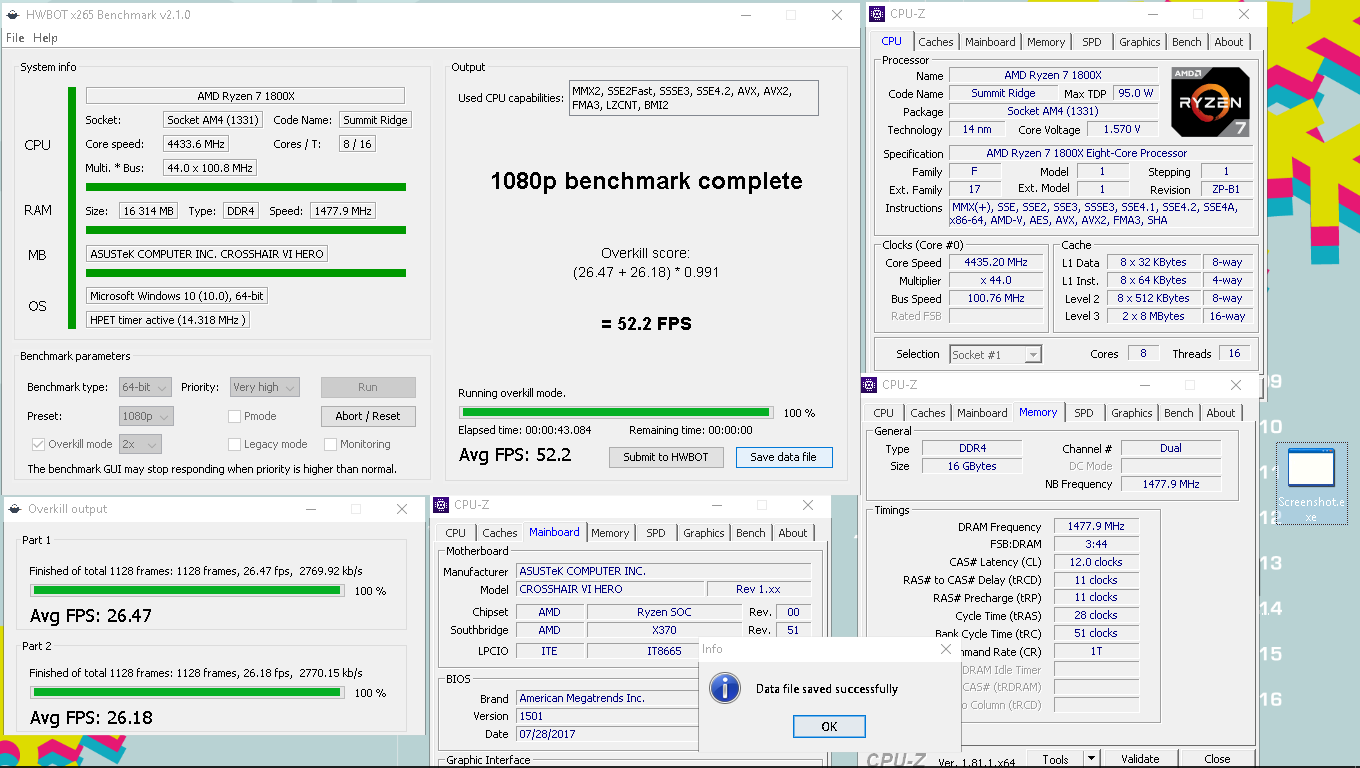The image size is (1360, 768).
Task: Select Memory tab in CPU-Z Mainboard window
Action: pyautogui.click(x=610, y=533)
